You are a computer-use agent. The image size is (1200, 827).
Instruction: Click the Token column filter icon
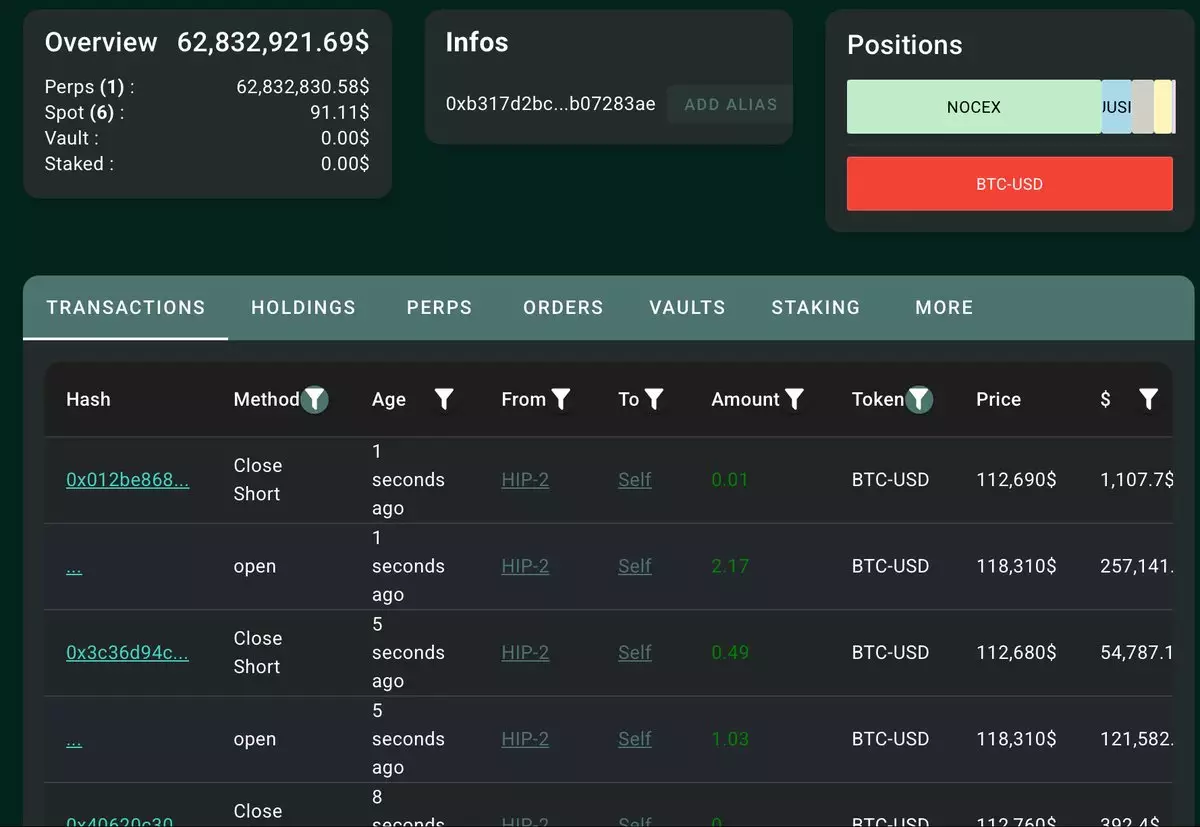(x=919, y=400)
